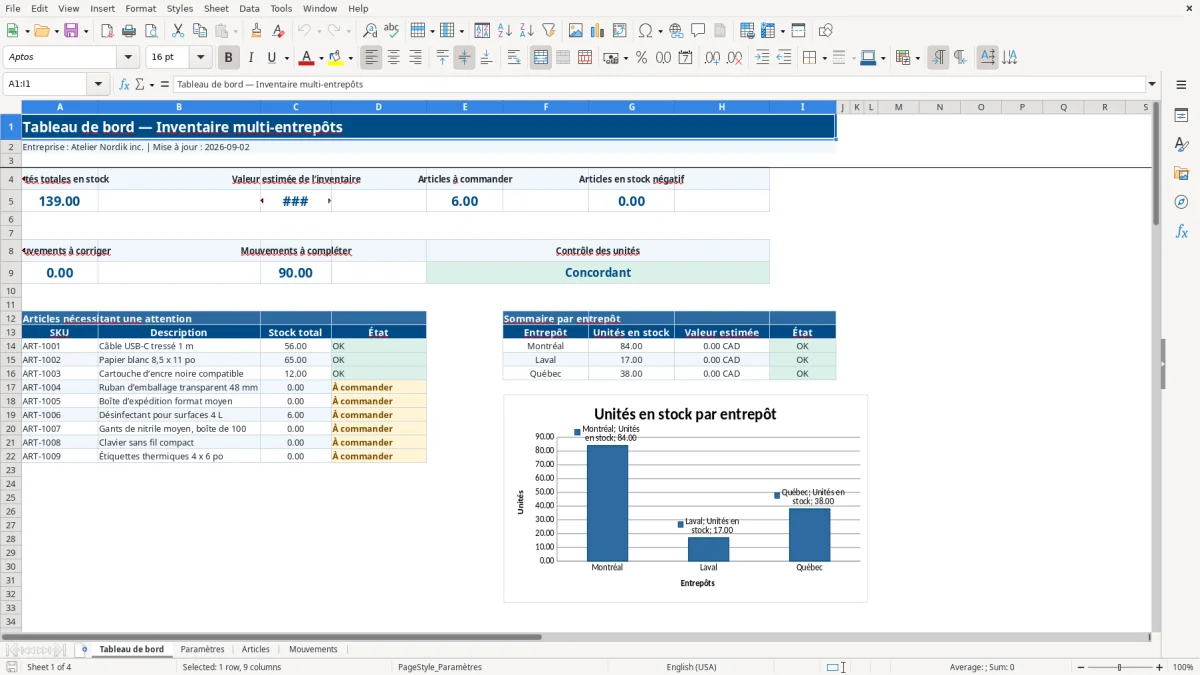The width and height of the screenshot is (1200, 675).
Task: Run spelling check
Action: coord(392,31)
